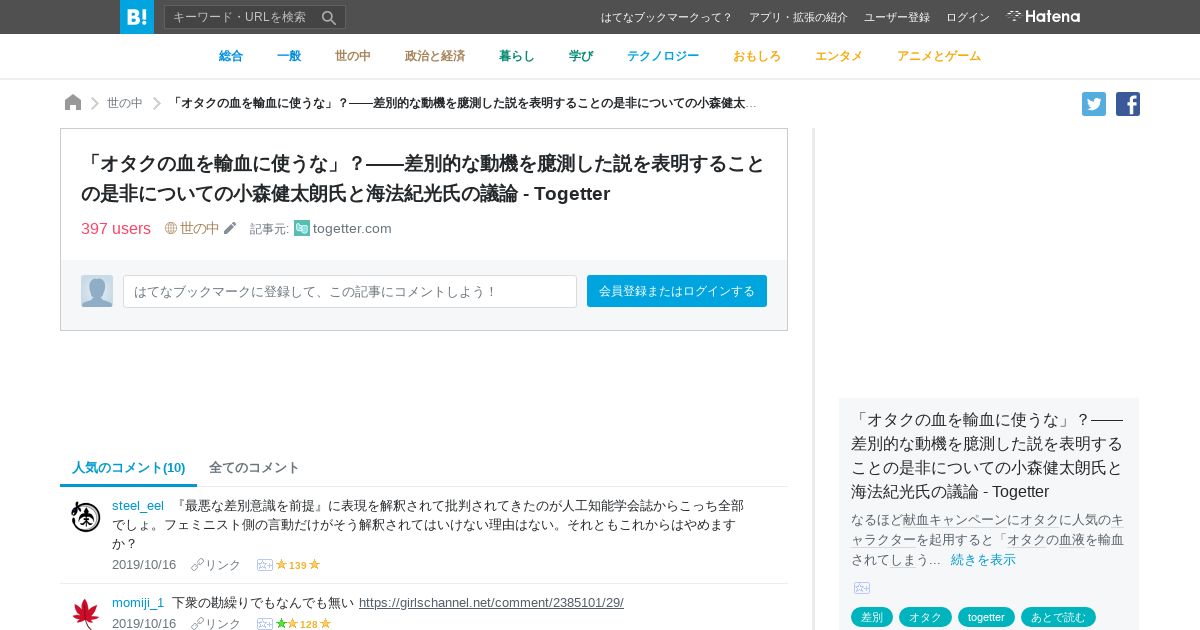The height and width of the screenshot is (630, 1200).
Task: Click the 397 users count
Action: coord(116,228)
